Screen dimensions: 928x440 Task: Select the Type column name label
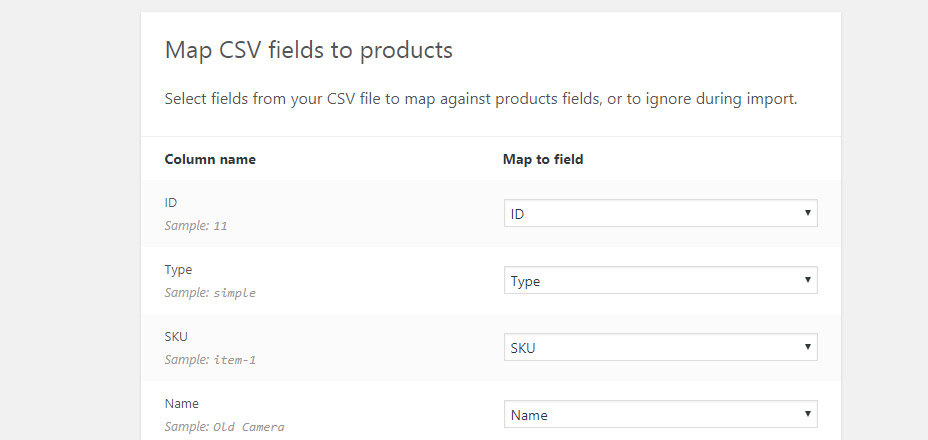click(178, 269)
